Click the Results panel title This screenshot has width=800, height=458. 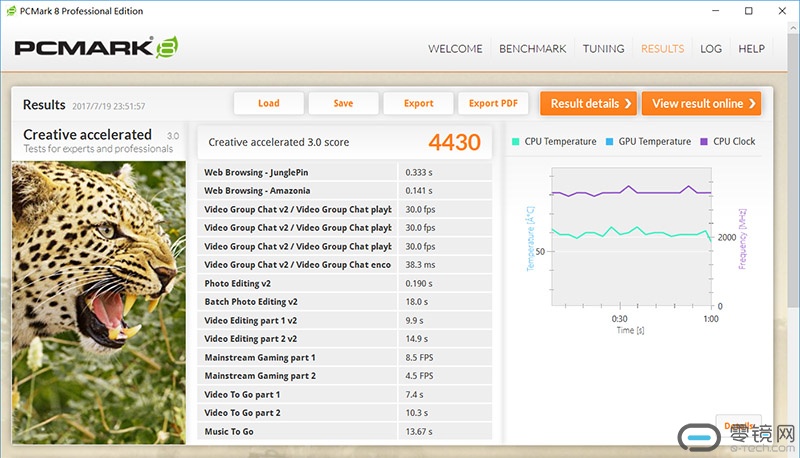pyautogui.click(x=44, y=105)
